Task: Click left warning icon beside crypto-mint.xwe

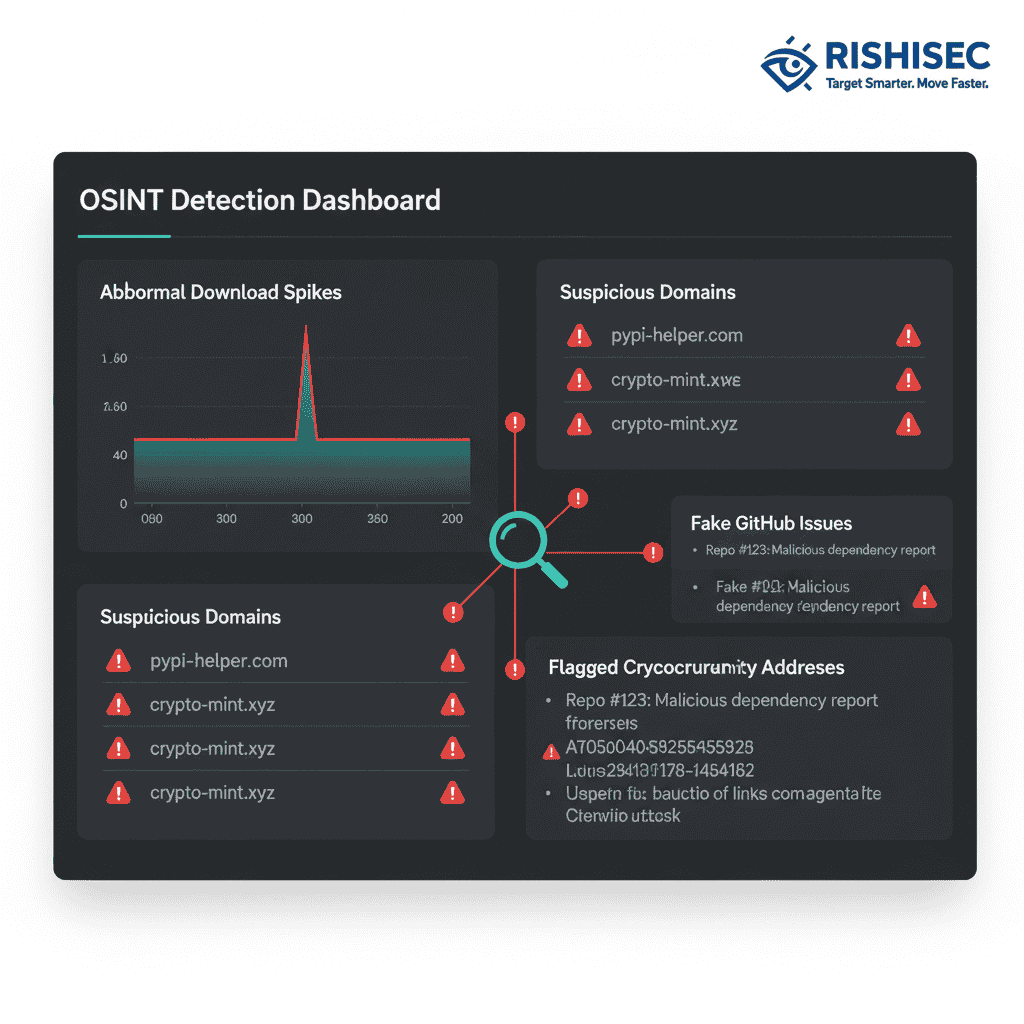Action: [x=579, y=380]
